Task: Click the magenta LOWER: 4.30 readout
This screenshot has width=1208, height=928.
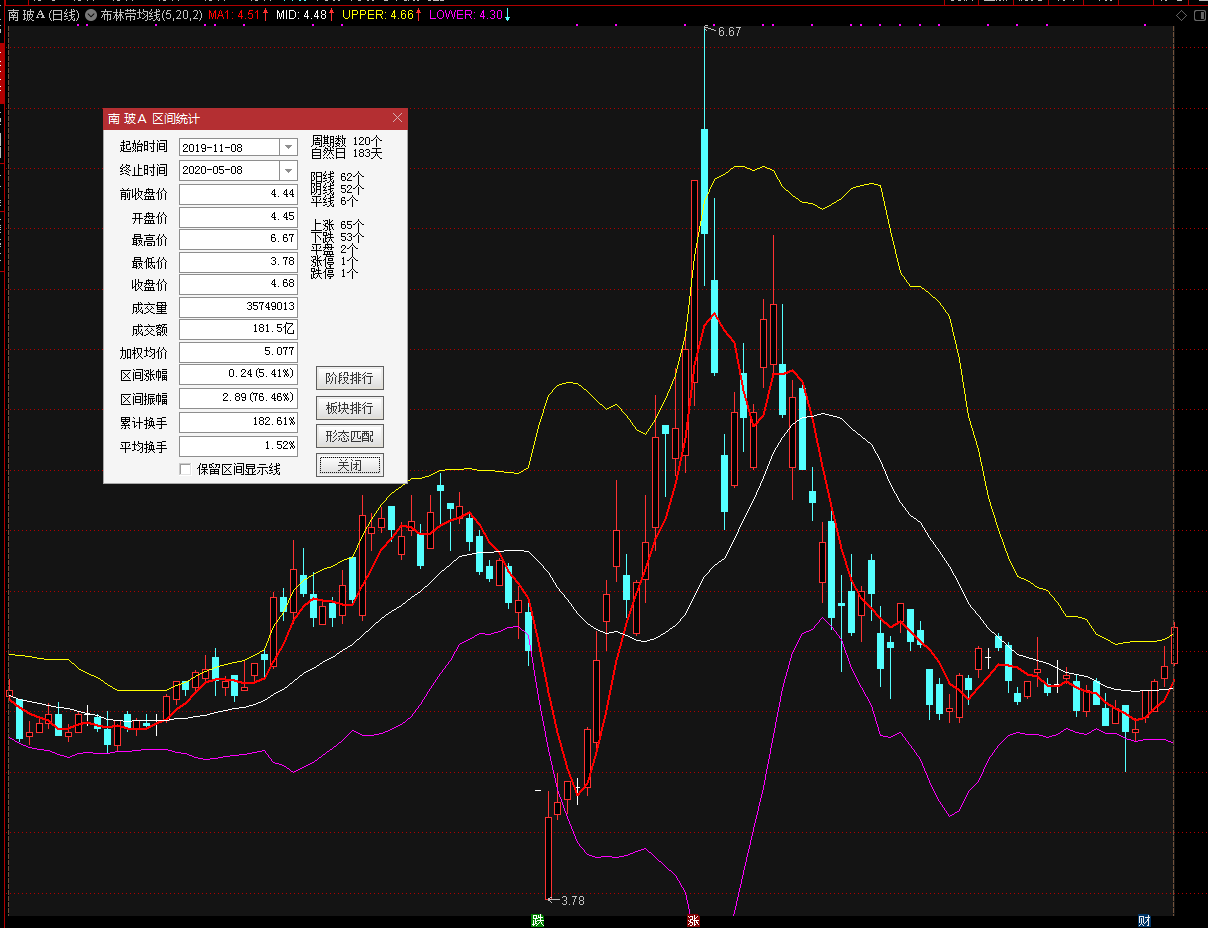Action: pos(470,15)
